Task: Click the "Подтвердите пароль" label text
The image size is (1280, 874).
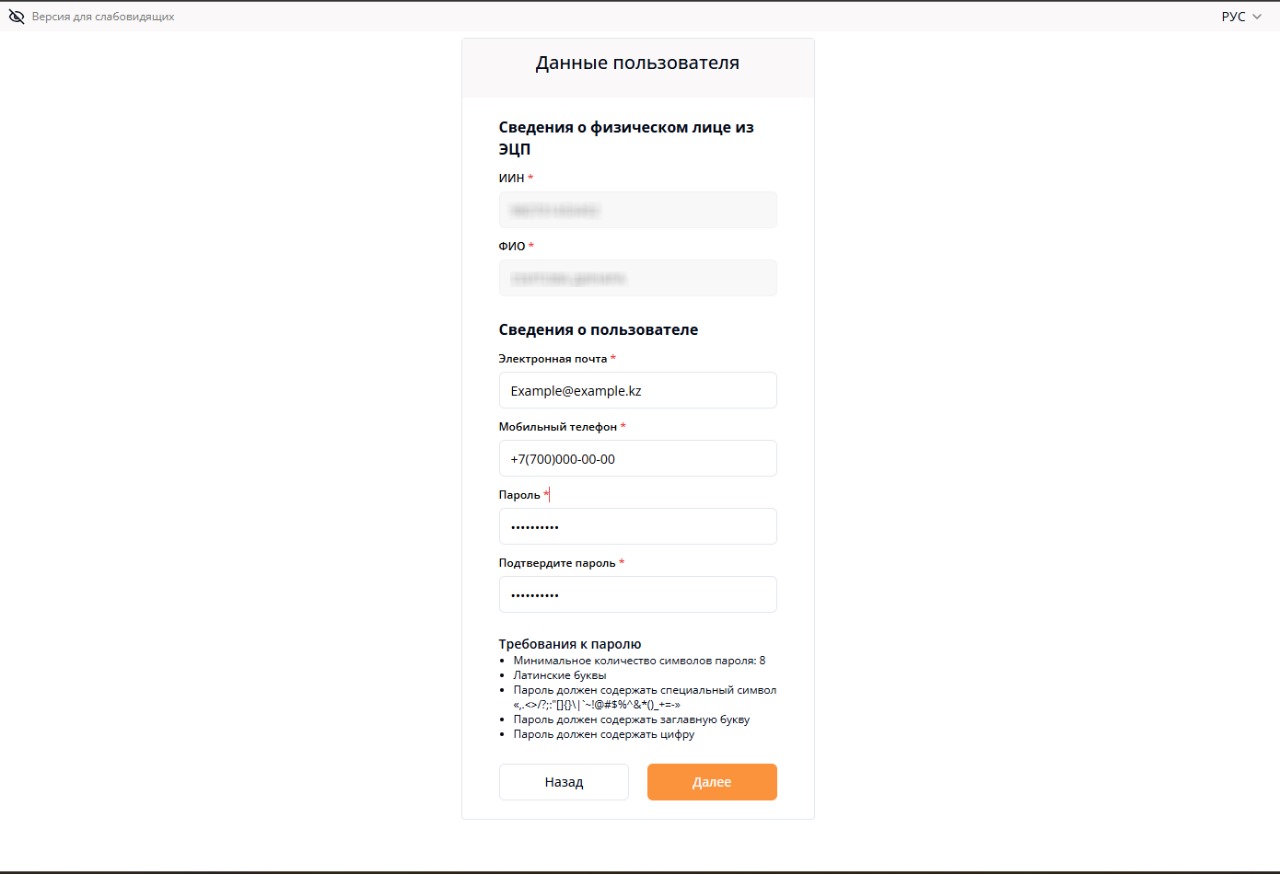Action: pos(556,562)
